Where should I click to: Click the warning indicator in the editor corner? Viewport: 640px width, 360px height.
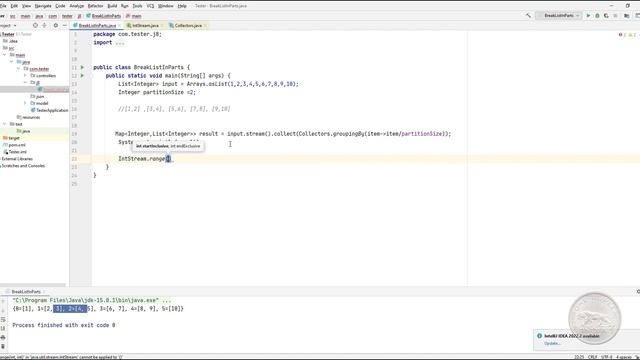pos(632,35)
